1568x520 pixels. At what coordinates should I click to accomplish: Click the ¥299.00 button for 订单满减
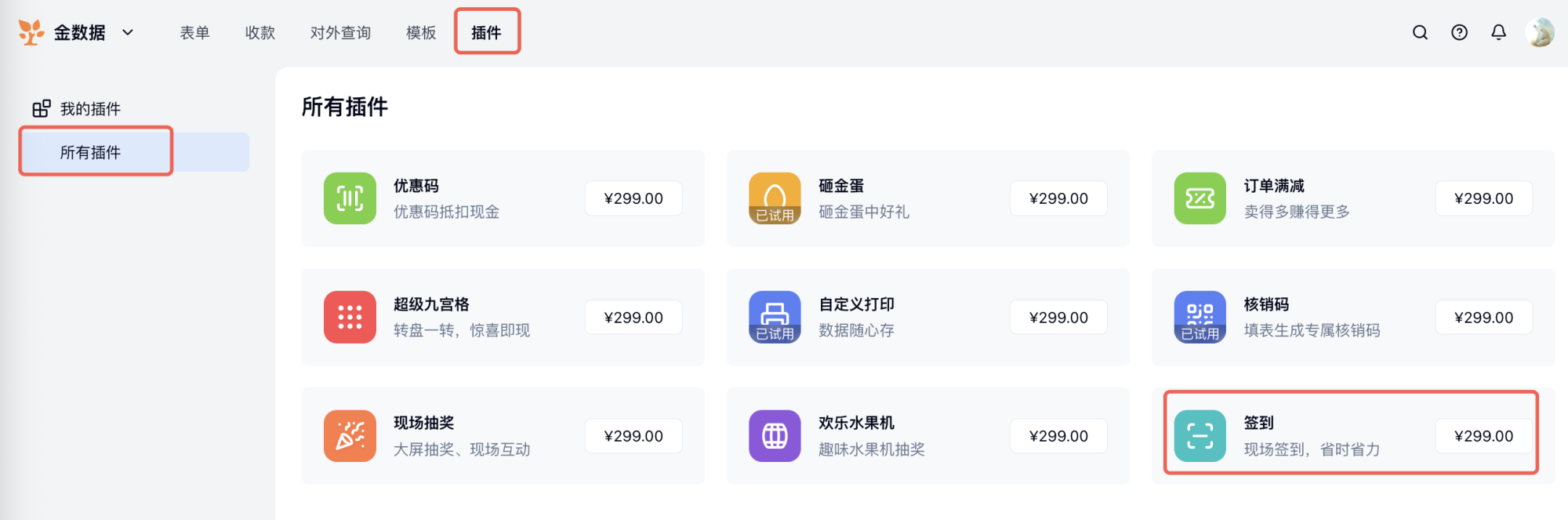click(1483, 198)
